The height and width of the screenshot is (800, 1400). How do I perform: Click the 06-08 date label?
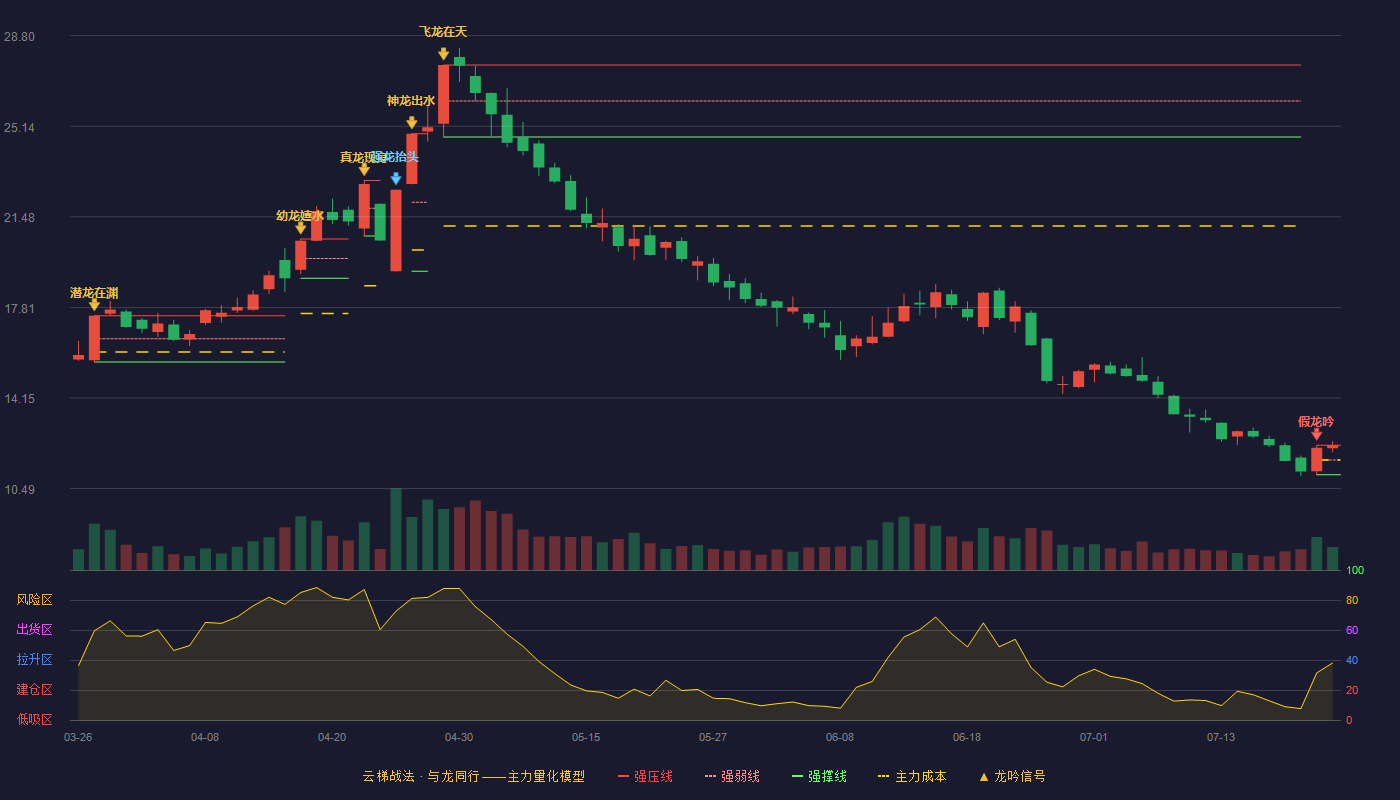point(840,737)
